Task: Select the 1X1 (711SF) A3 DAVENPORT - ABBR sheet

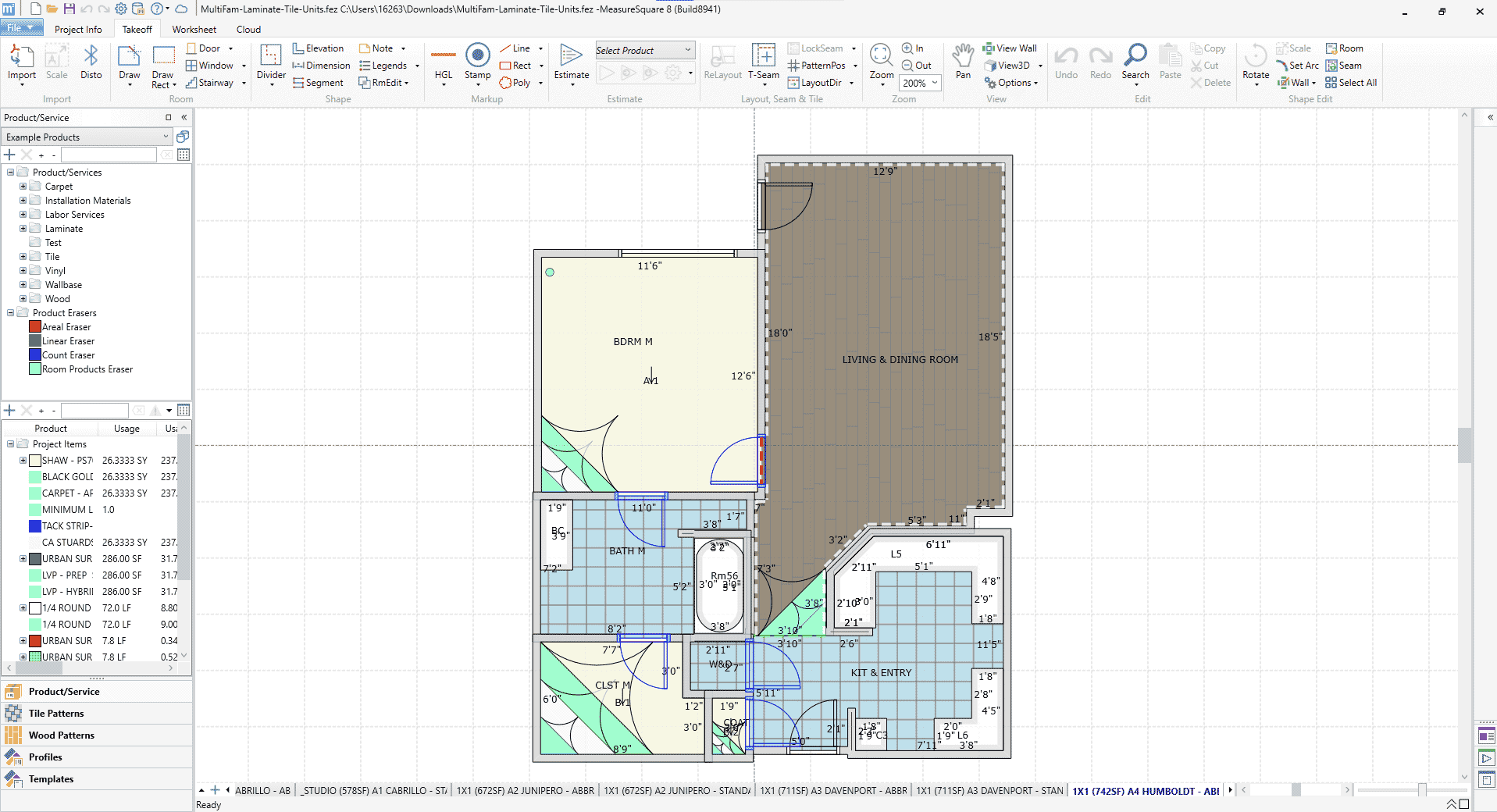Action: (833, 791)
